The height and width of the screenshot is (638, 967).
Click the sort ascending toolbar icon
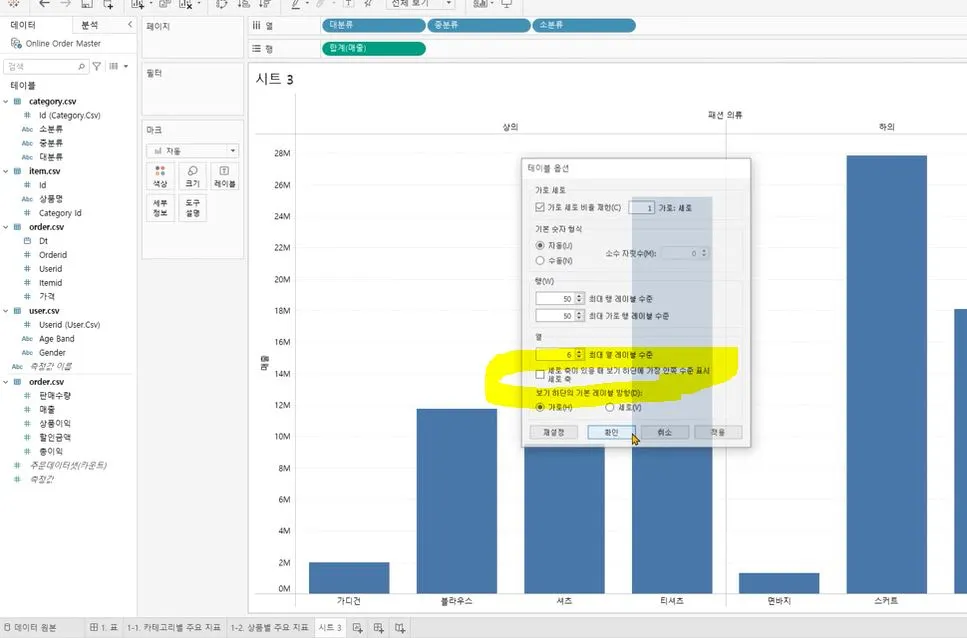pos(244,4)
